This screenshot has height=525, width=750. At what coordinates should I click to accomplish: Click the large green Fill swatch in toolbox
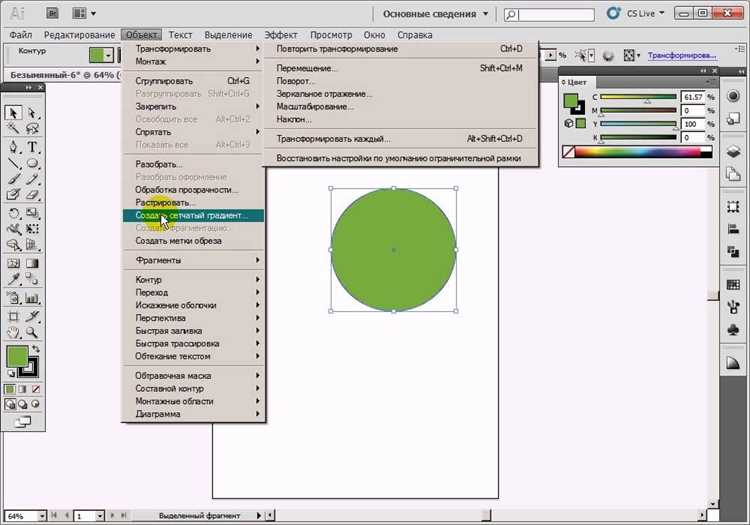pyautogui.click(x=17, y=357)
